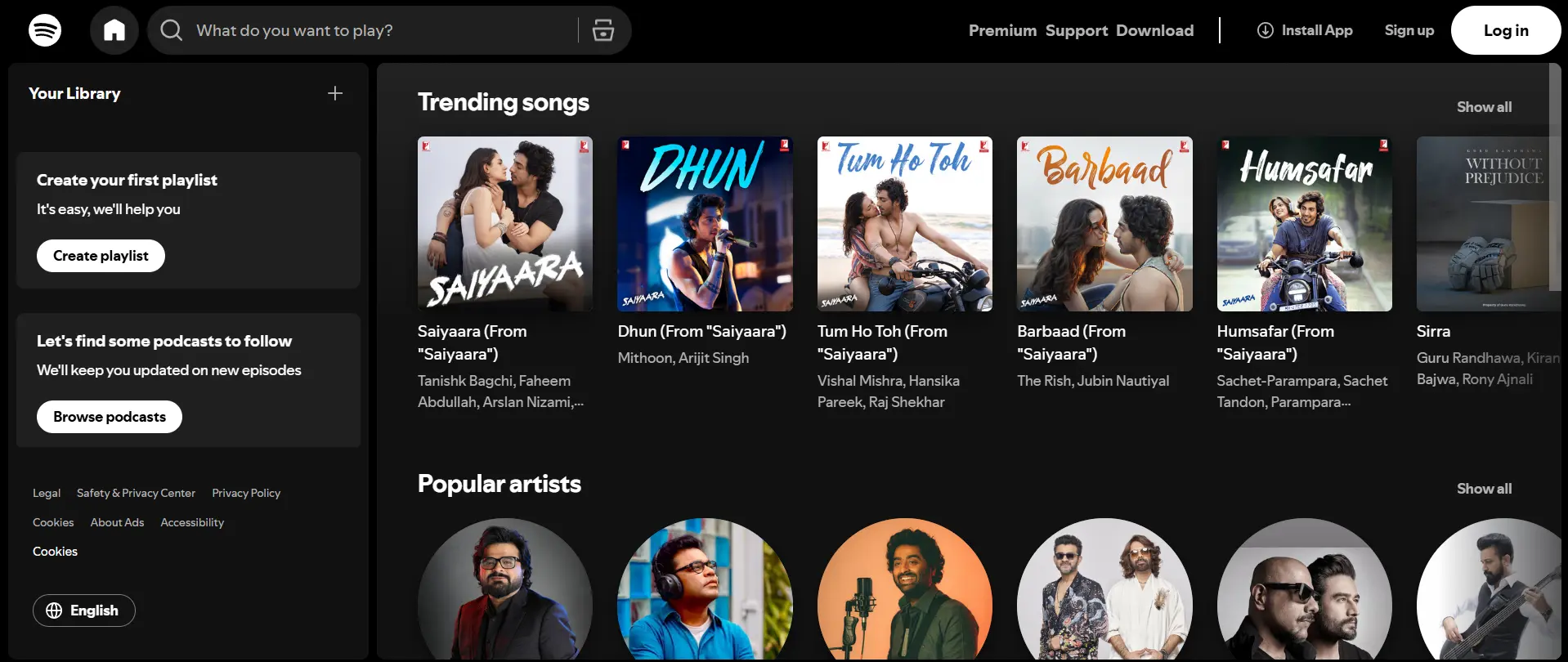Click Browse podcasts button

point(110,417)
